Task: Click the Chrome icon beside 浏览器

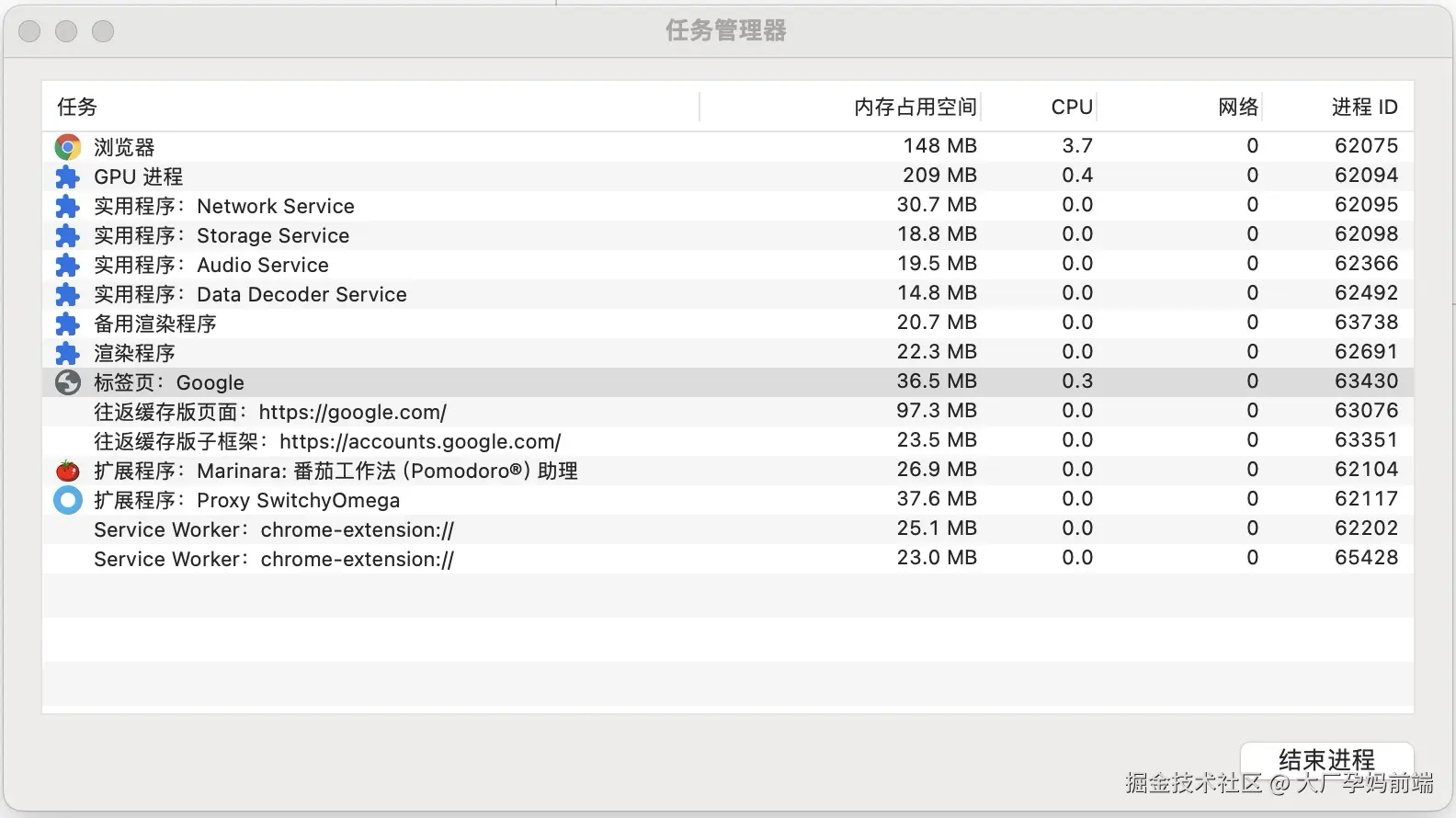Action: (x=68, y=147)
